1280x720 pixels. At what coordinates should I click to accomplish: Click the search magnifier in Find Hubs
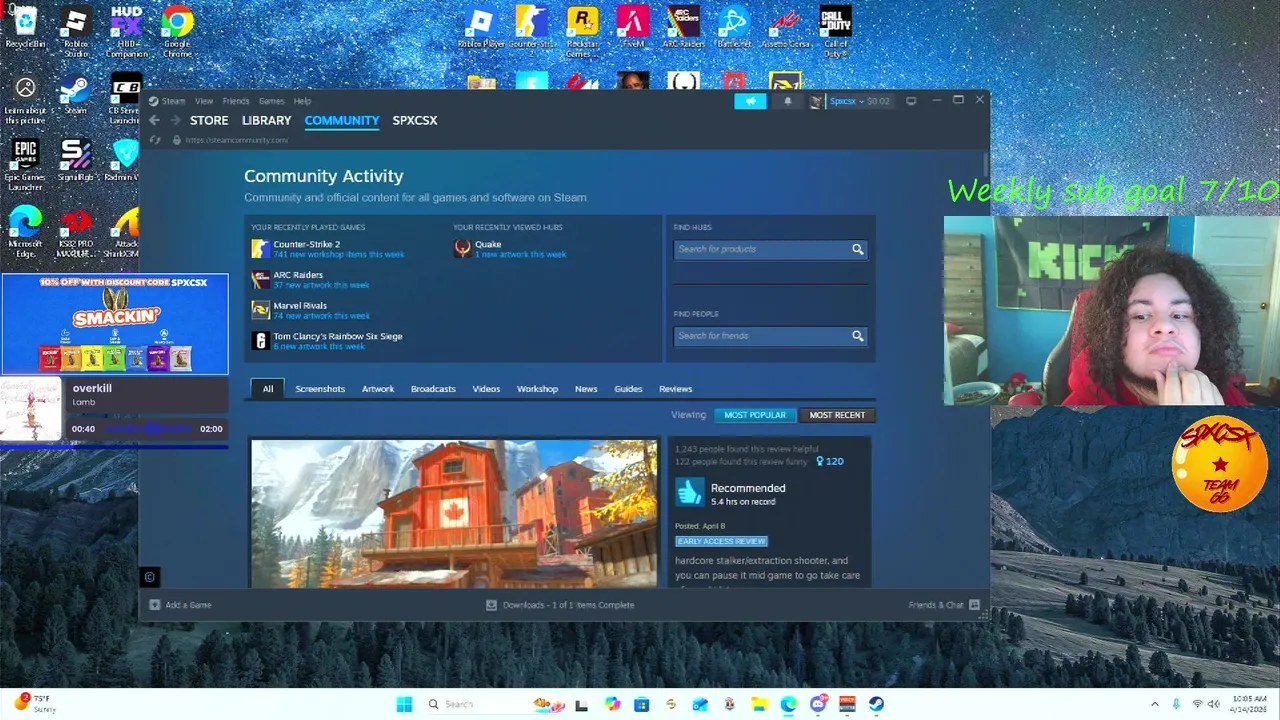(x=857, y=249)
